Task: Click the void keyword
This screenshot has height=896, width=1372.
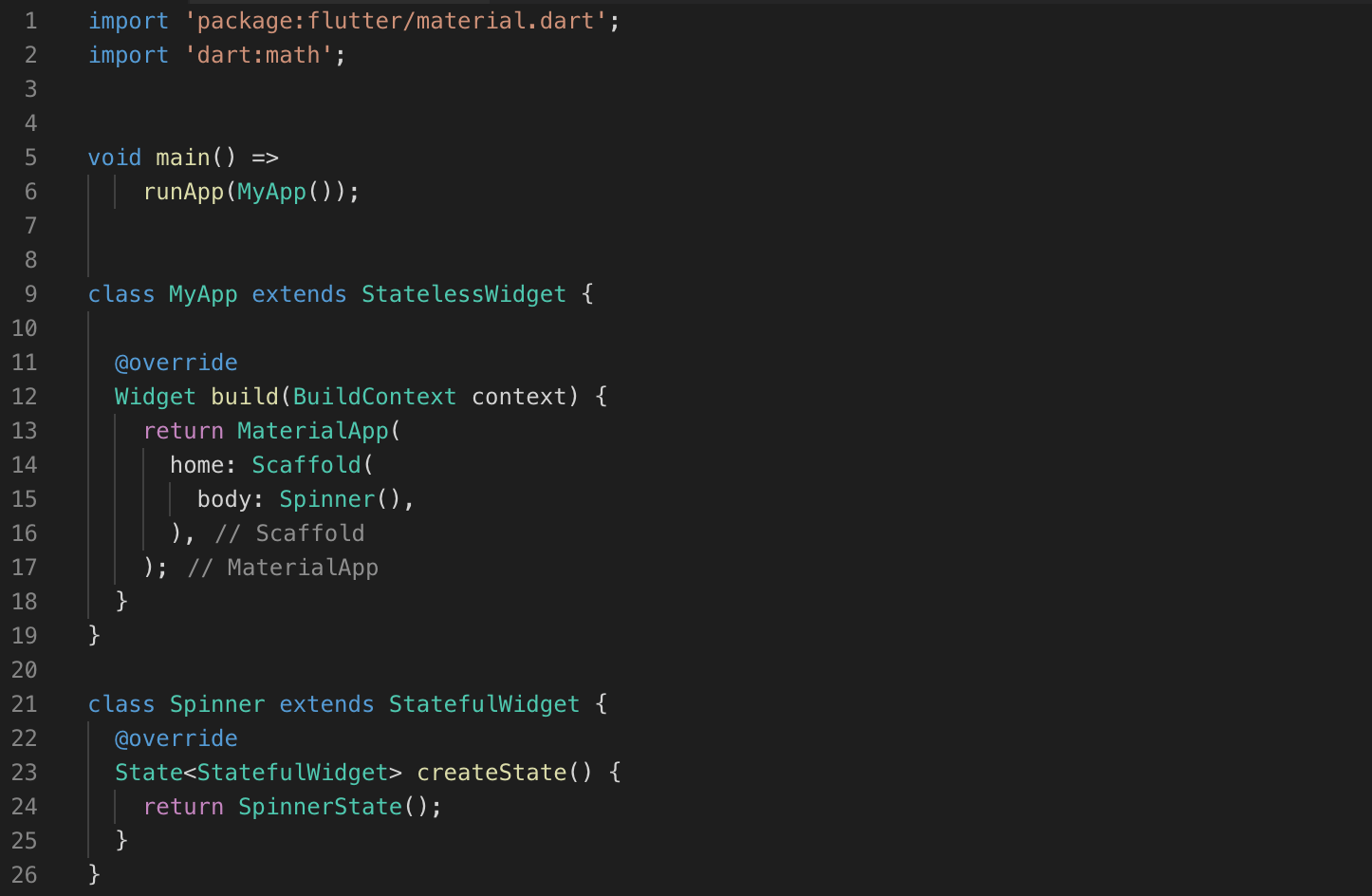Action: [x=114, y=158]
